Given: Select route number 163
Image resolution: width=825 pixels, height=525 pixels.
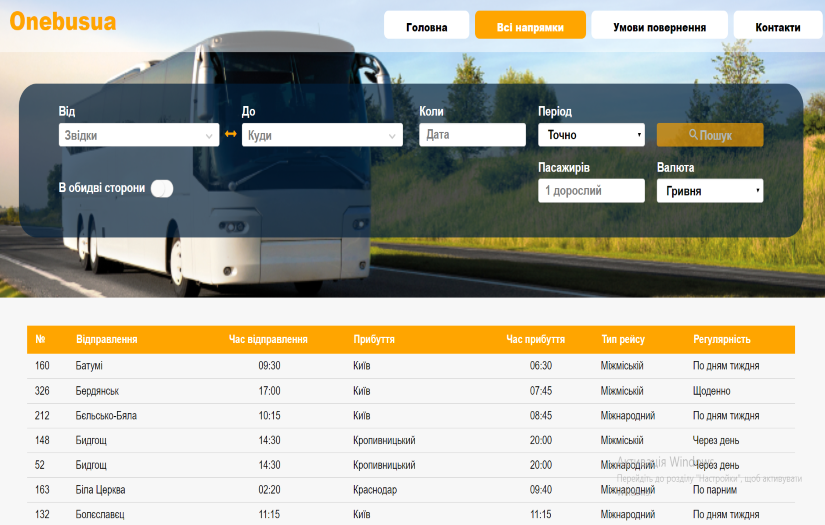Looking at the screenshot, I should 42,490.
